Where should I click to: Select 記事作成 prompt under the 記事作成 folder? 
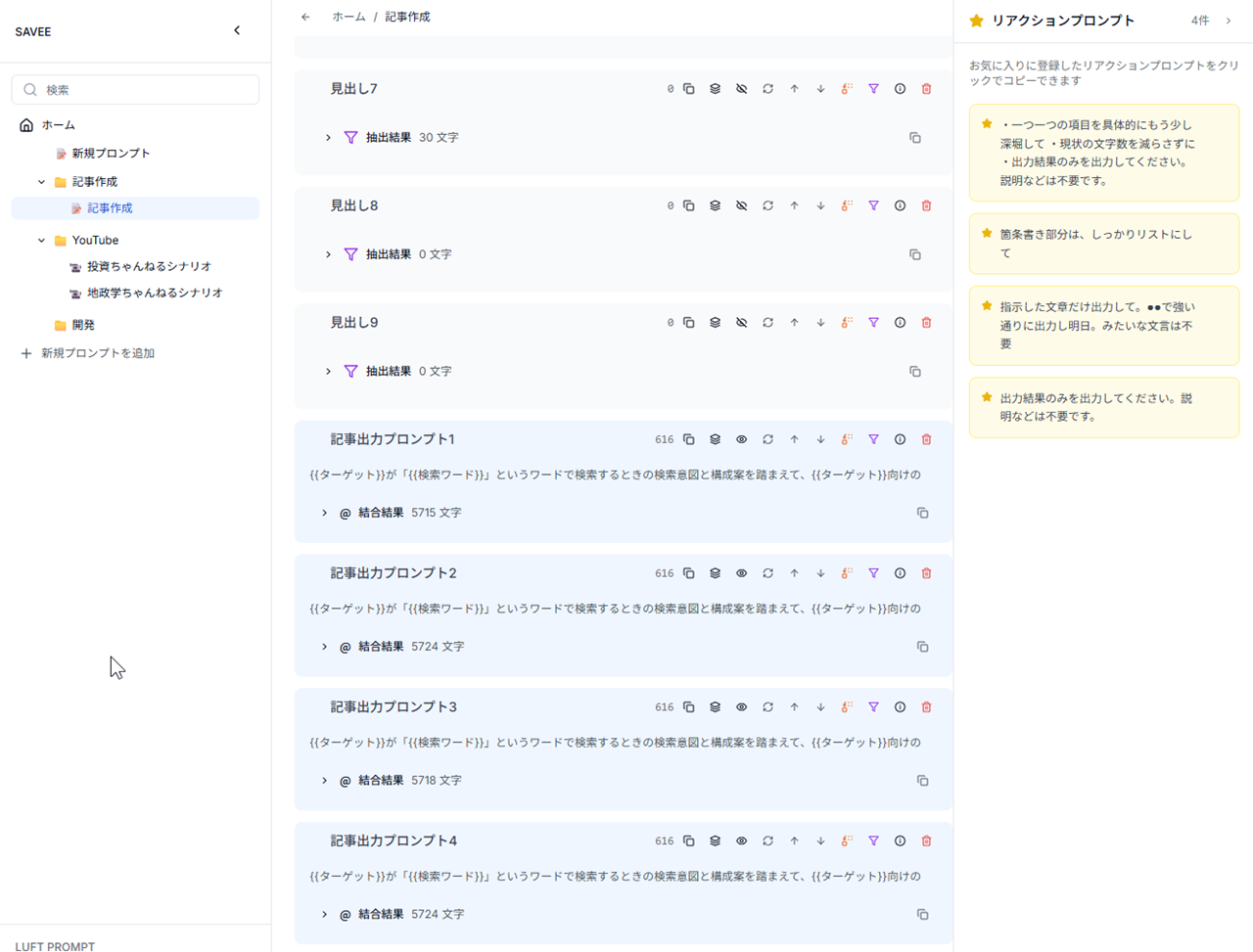coord(135,208)
